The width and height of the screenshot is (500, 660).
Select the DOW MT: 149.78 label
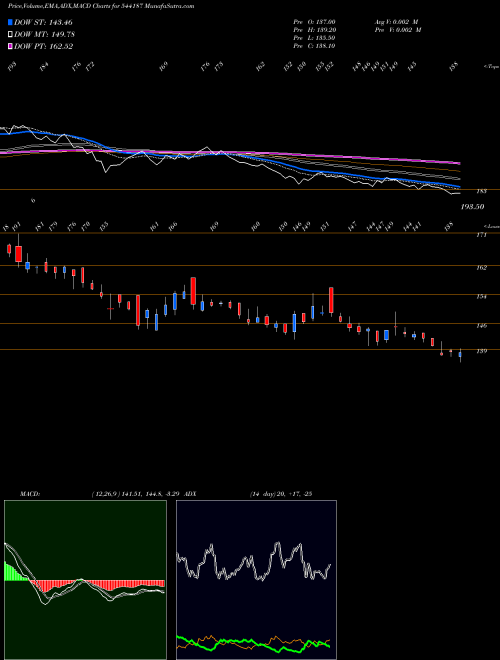pyautogui.click(x=44, y=35)
